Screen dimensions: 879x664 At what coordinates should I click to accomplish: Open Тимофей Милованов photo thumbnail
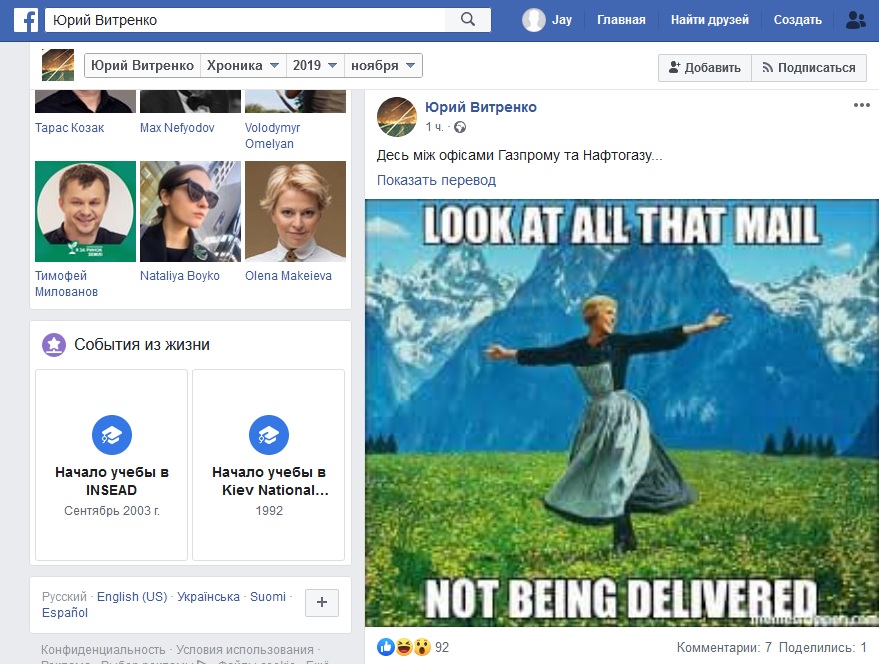tap(85, 211)
